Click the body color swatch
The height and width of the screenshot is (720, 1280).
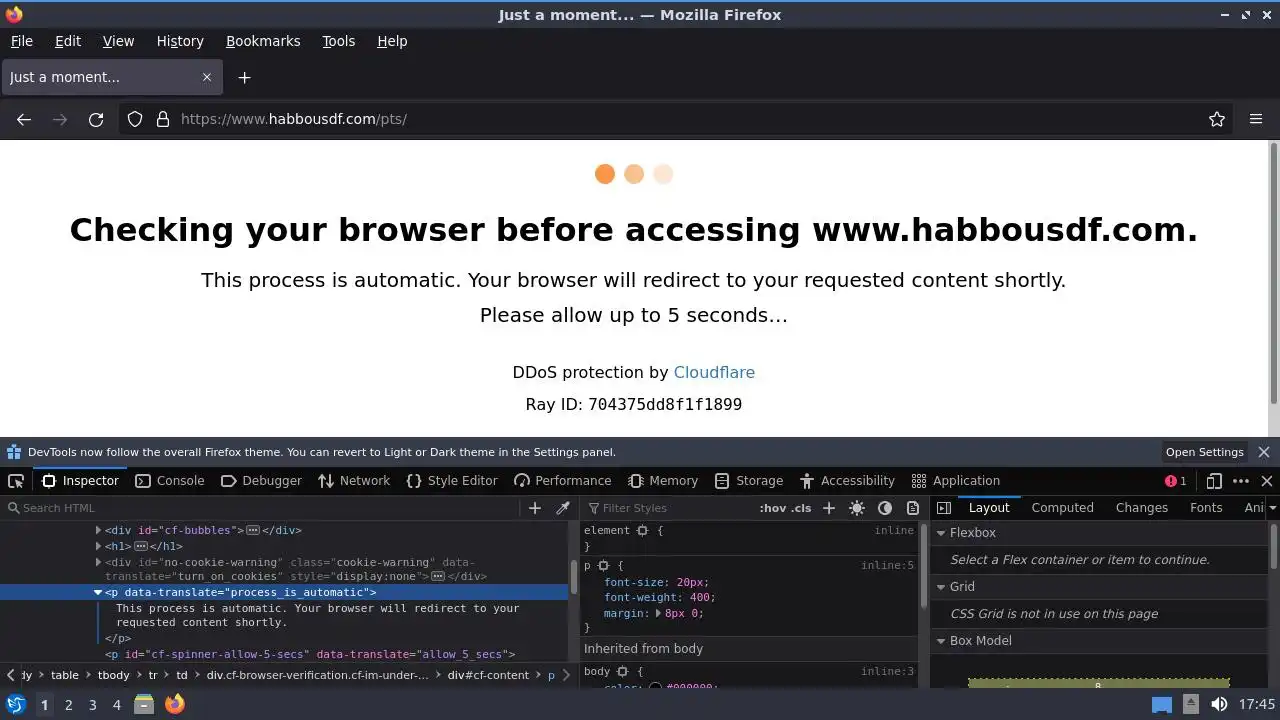coord(656,686)
